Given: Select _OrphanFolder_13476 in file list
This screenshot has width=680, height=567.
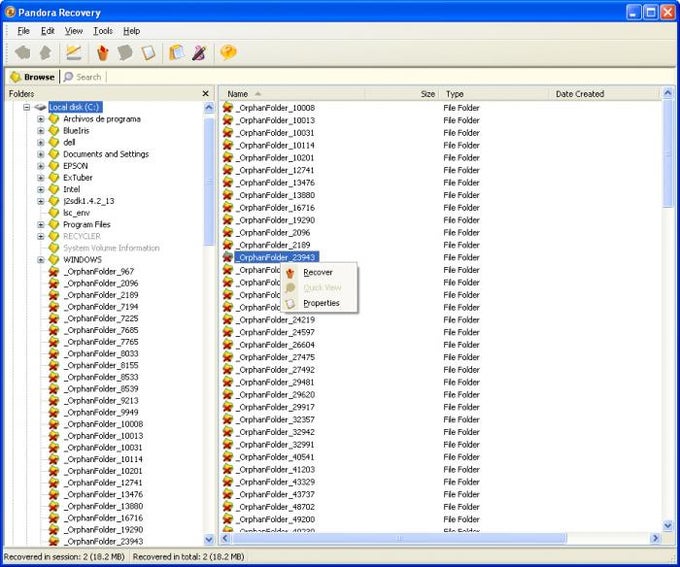Looking at the screenshot, I should click(277, 183).
